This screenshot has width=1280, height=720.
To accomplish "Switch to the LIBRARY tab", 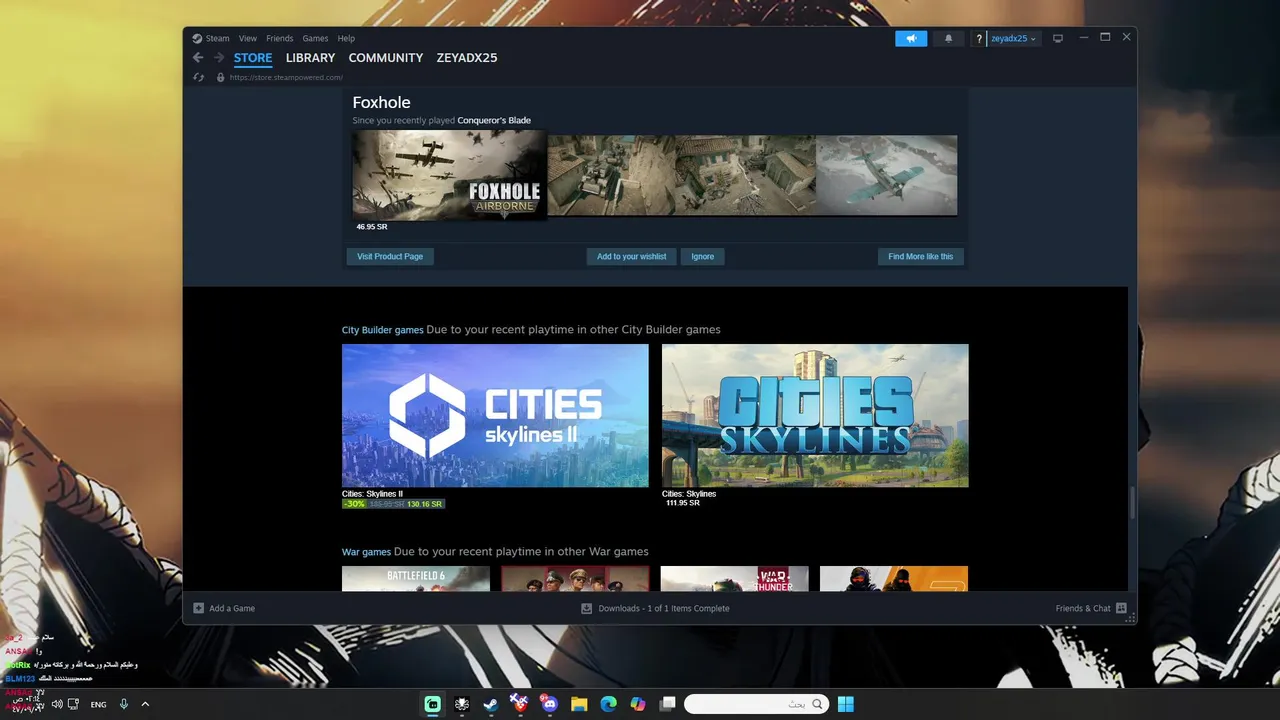I will 310,58.
